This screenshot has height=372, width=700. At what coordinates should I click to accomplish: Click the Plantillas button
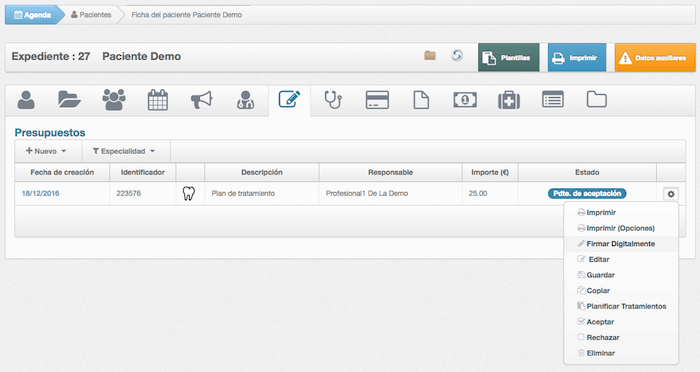(508, 58)
